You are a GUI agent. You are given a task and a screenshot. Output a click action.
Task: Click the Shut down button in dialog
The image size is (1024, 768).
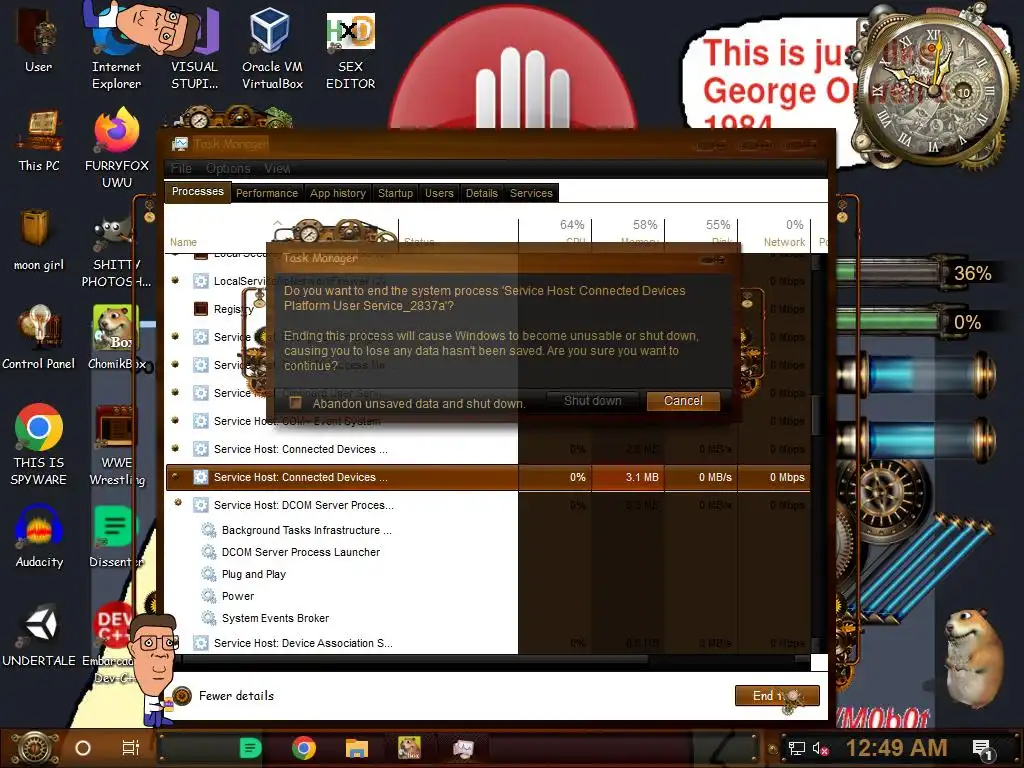click(592, 401)
